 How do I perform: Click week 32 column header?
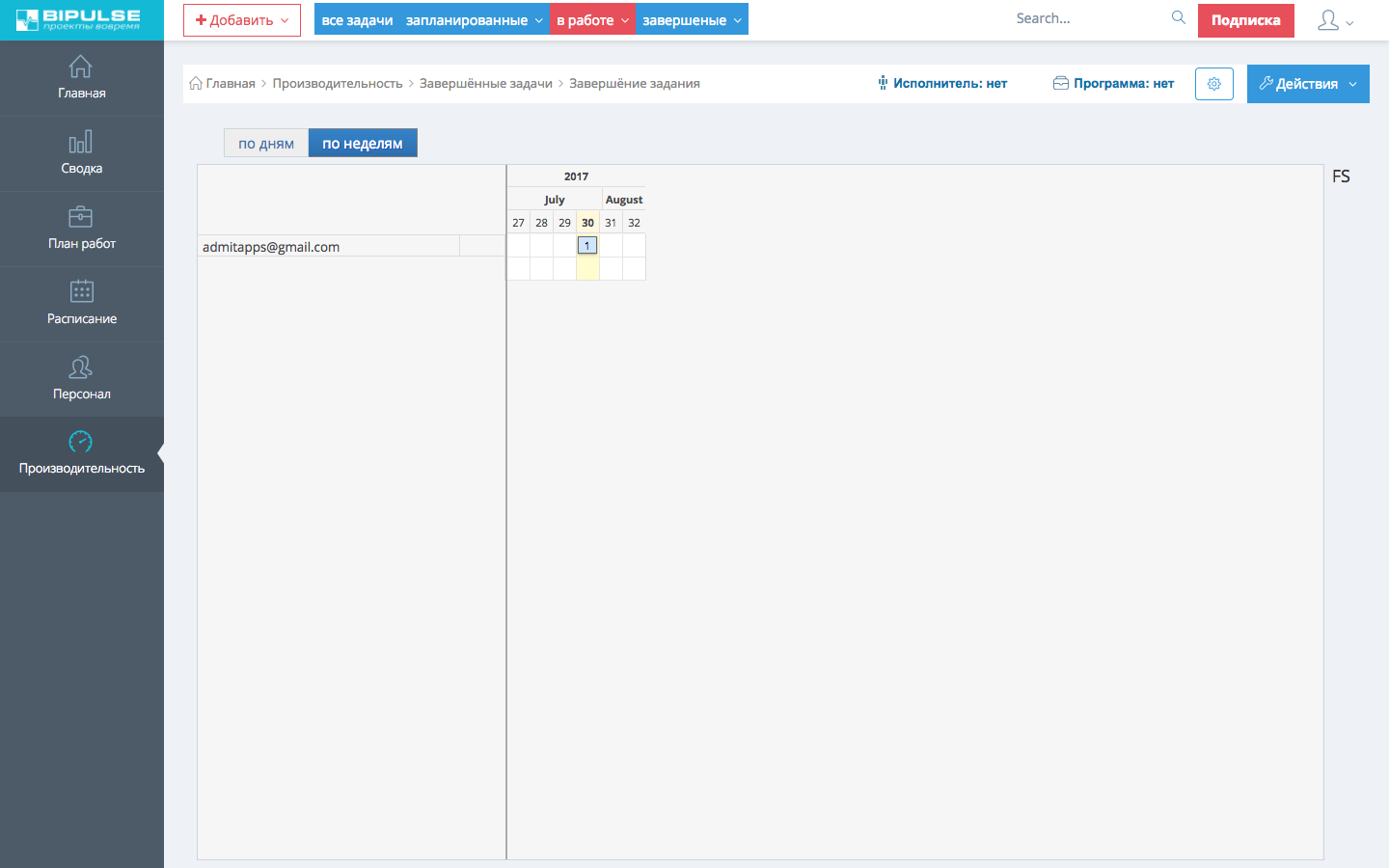click(x=634, y=223)
